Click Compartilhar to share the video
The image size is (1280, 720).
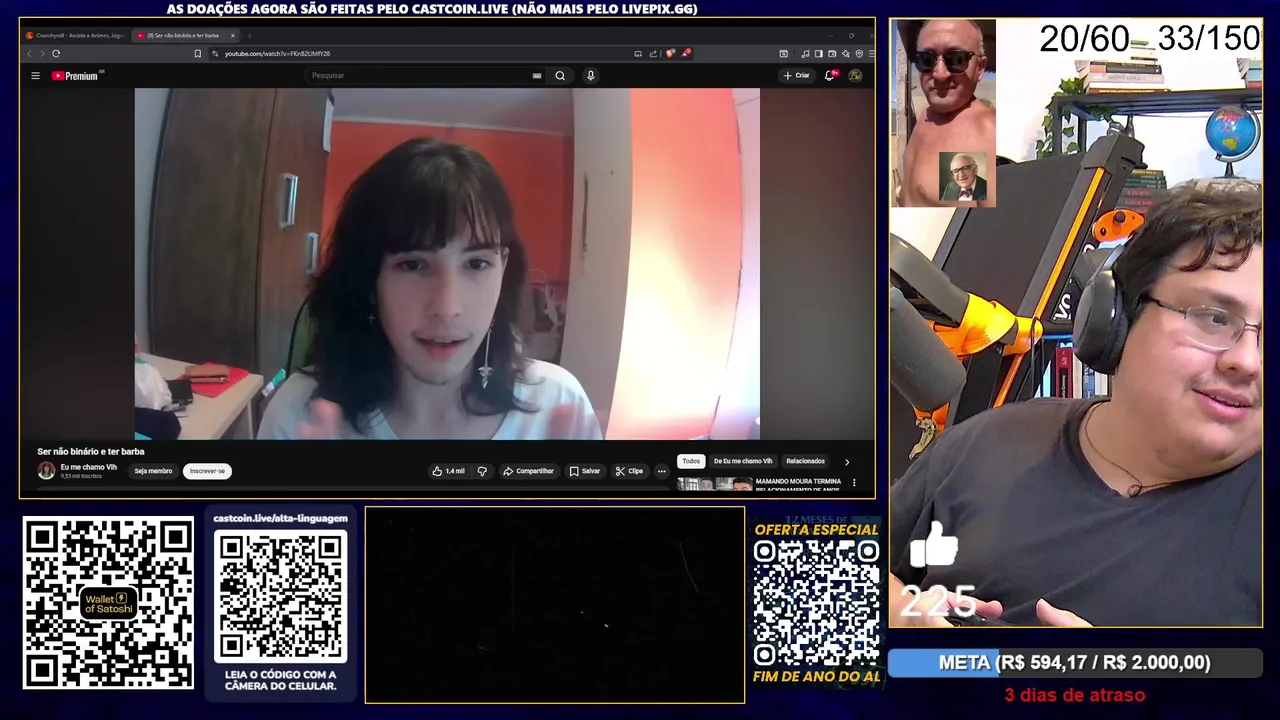528,471
